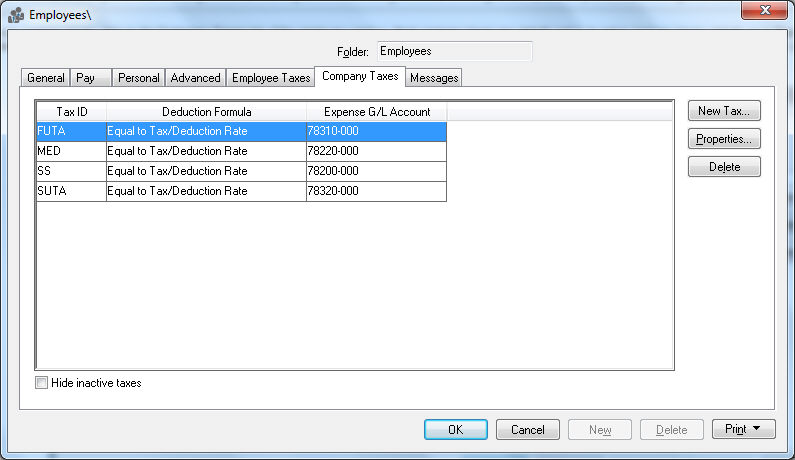Open the Print dropdown button
This screenshot has width=795, height=460.
coord(743,430)
